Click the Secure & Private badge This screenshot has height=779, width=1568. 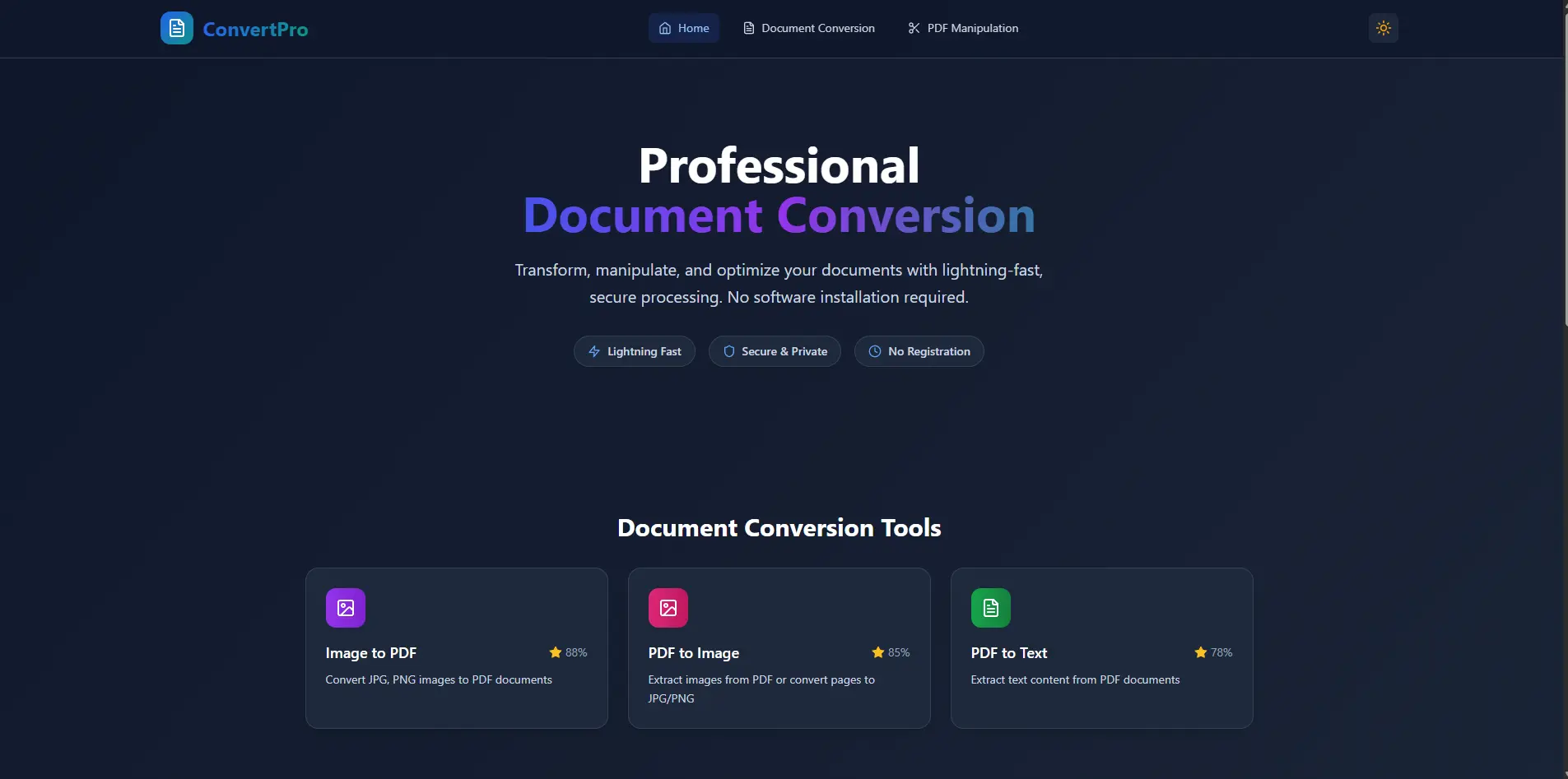click(775, 351)
